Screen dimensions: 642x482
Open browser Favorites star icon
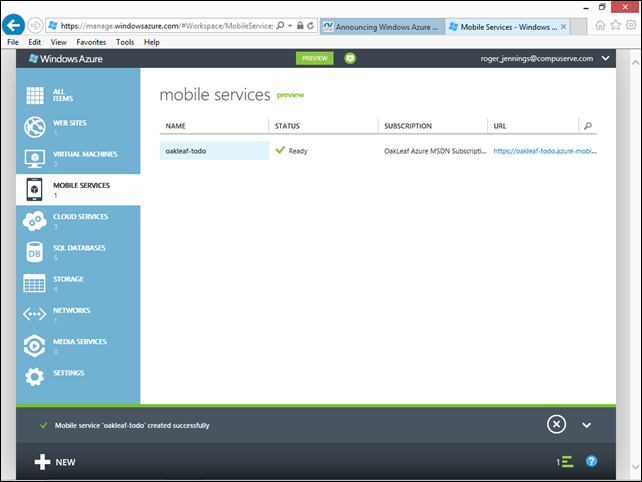point(615,25)
